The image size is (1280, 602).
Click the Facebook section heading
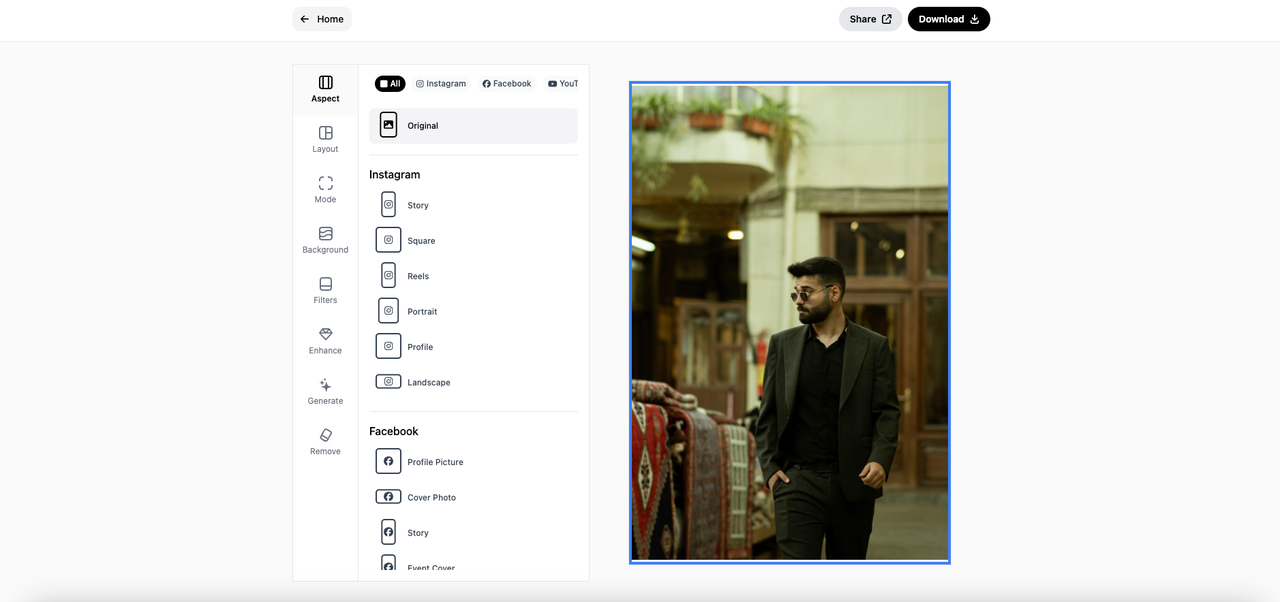(x=394, y=431)
